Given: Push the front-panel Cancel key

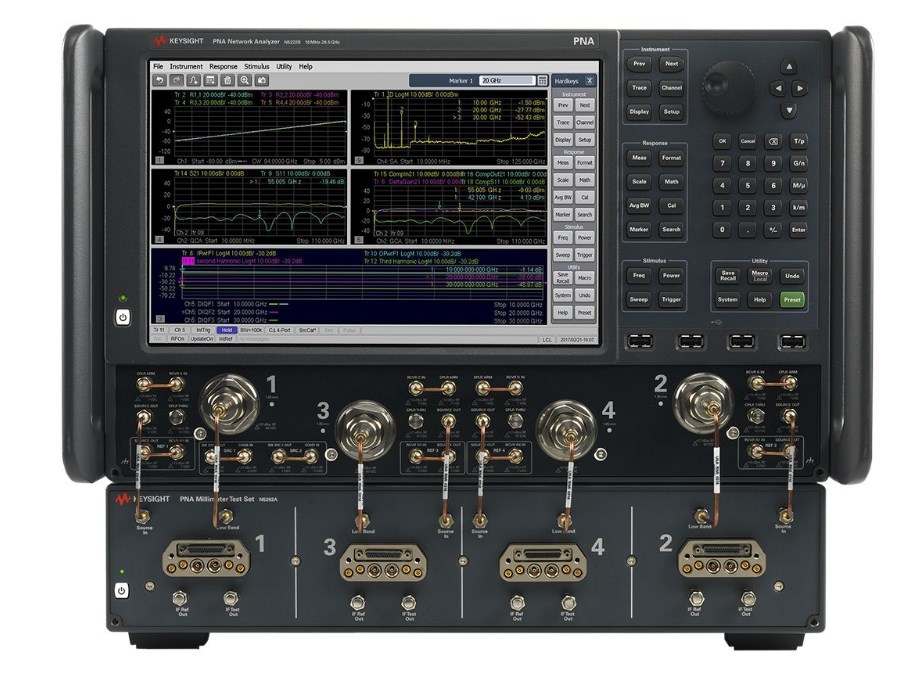Looking at the screenshot, I should tap(748, 141).
